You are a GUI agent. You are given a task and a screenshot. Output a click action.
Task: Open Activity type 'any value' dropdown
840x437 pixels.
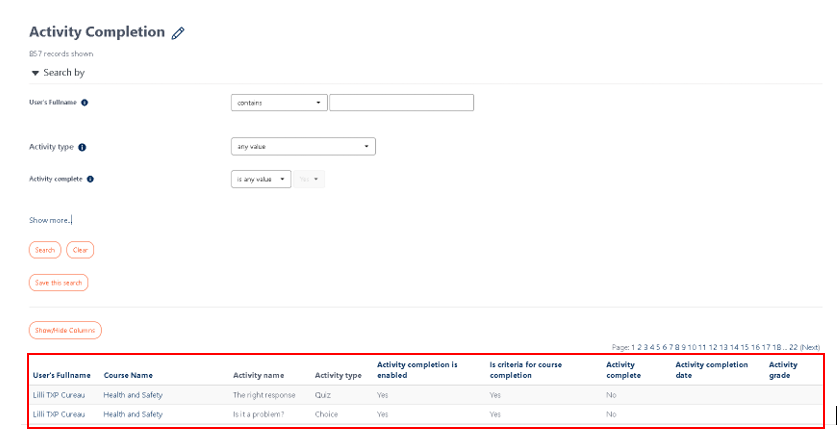tap(303, 147)
